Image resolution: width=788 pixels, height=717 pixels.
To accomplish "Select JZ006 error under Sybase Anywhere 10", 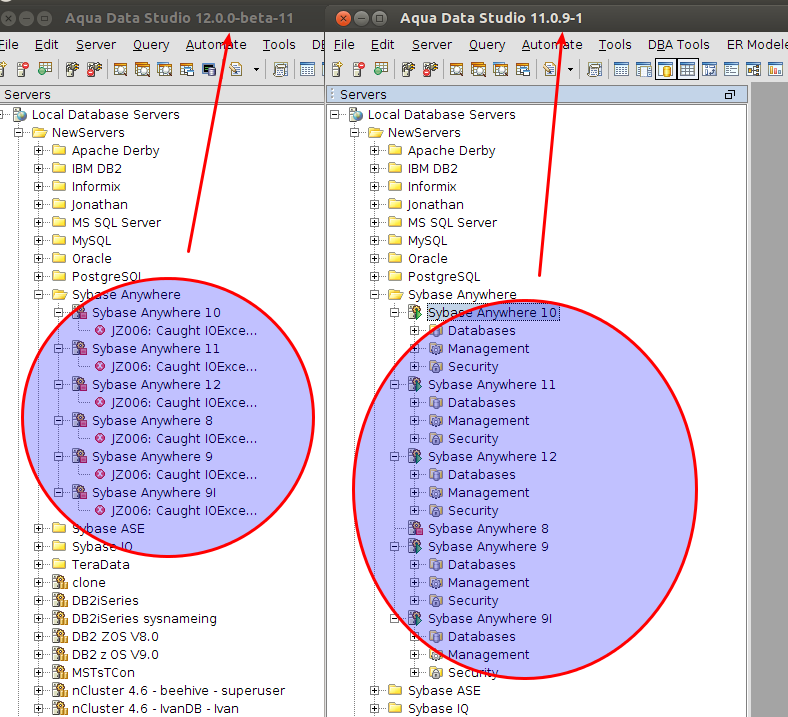I will (184, 331).
